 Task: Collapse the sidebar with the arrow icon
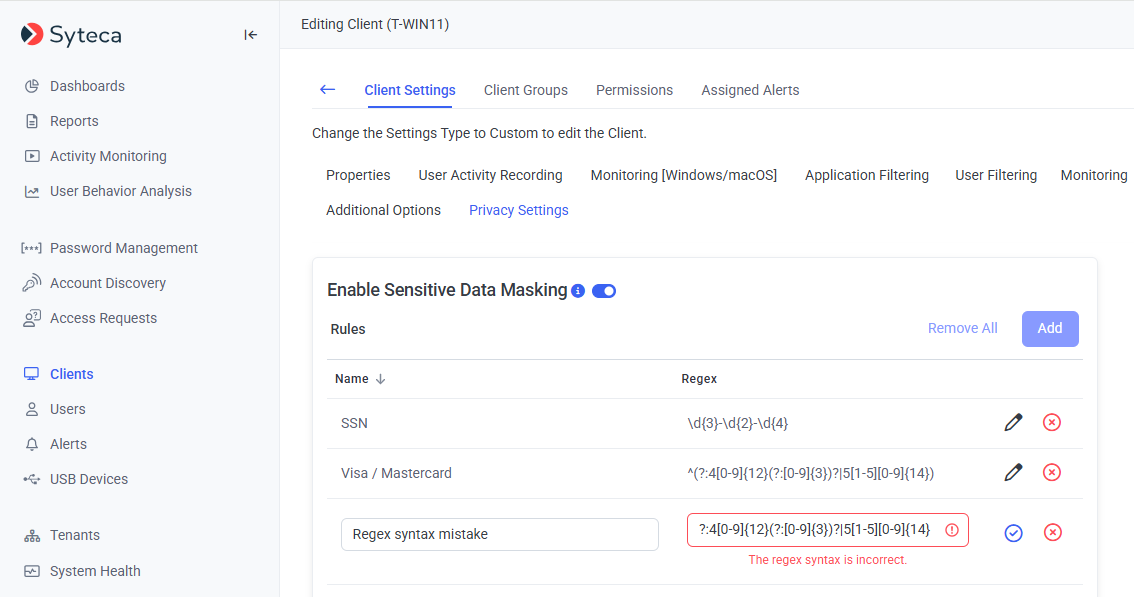(x=251, y=35)
